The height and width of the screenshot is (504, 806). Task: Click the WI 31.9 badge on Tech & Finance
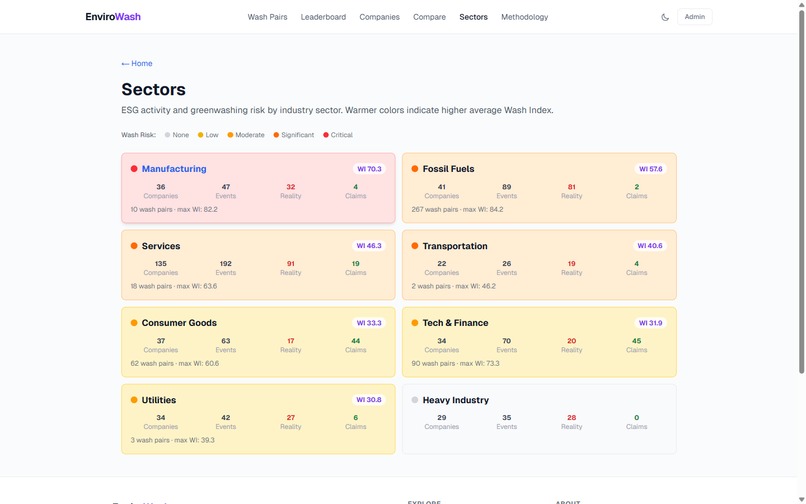tap(650, 323)
